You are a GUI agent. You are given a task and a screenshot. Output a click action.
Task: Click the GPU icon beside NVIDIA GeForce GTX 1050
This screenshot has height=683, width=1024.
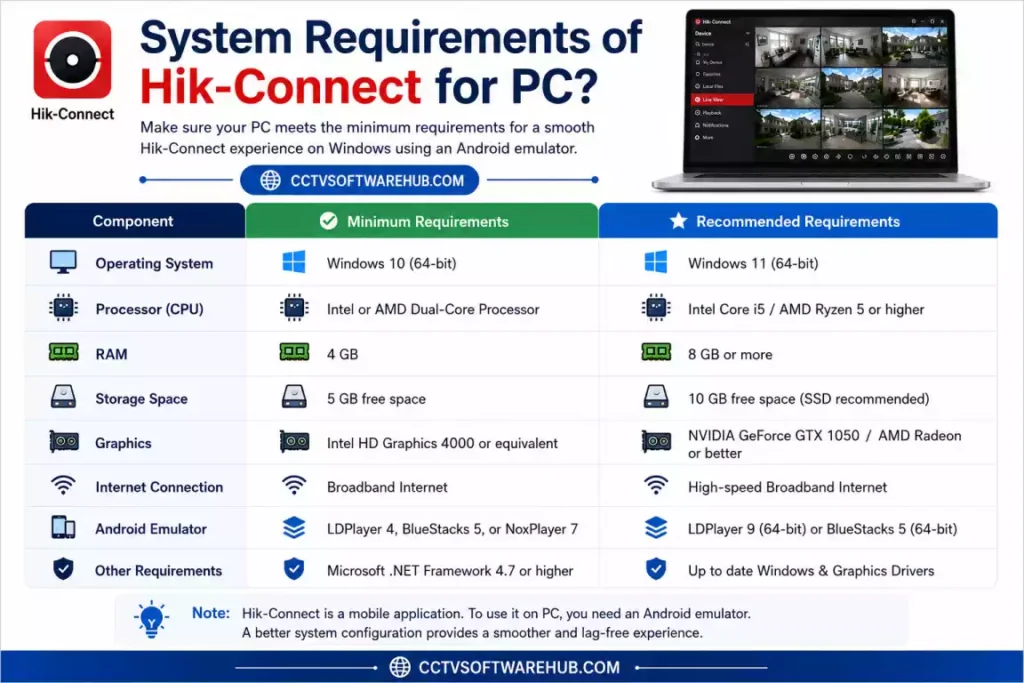click(x=656, y=442)
